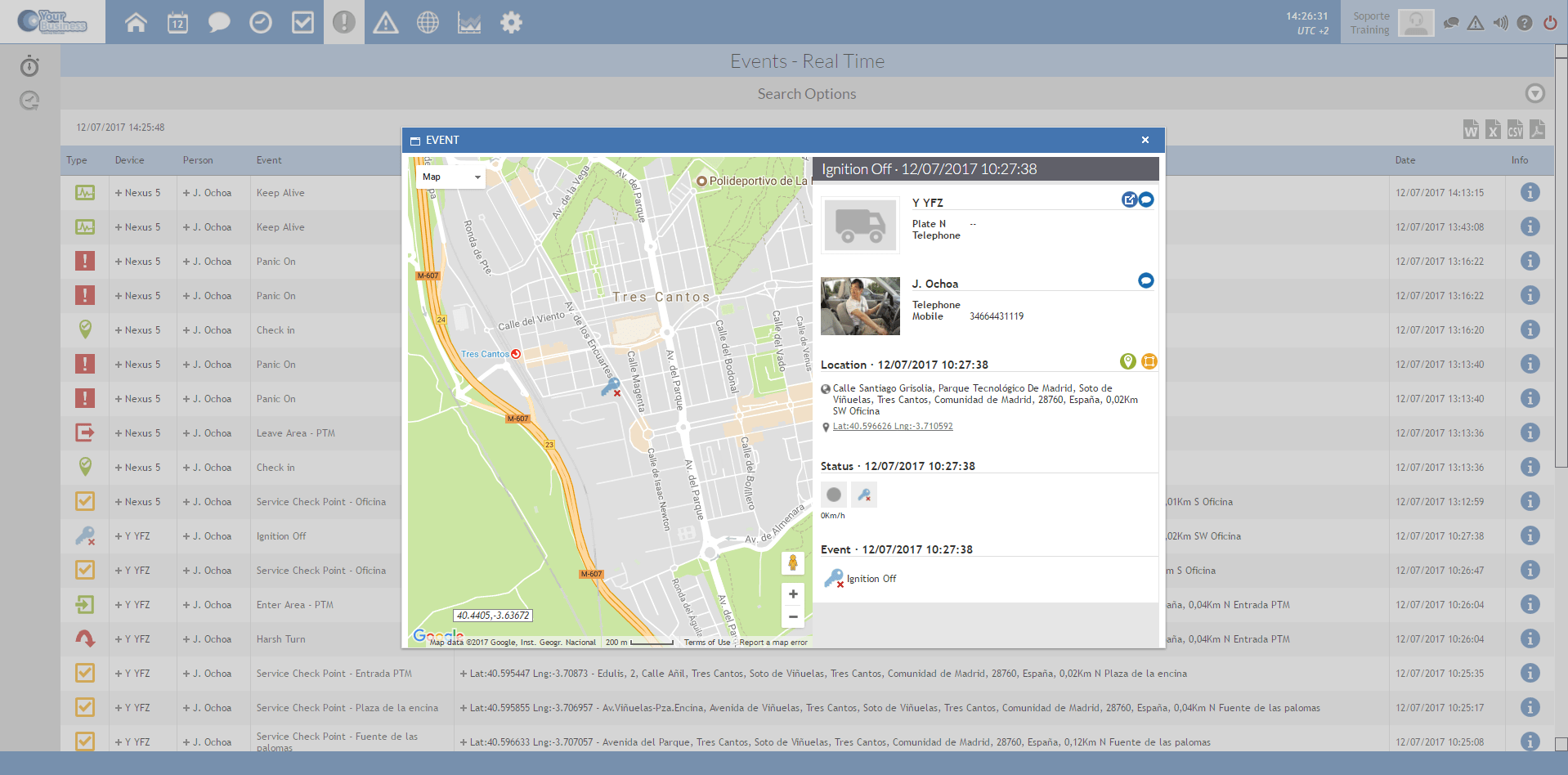Open the Home page icon
Screen dimensions: 1568x775
[136, 22]
